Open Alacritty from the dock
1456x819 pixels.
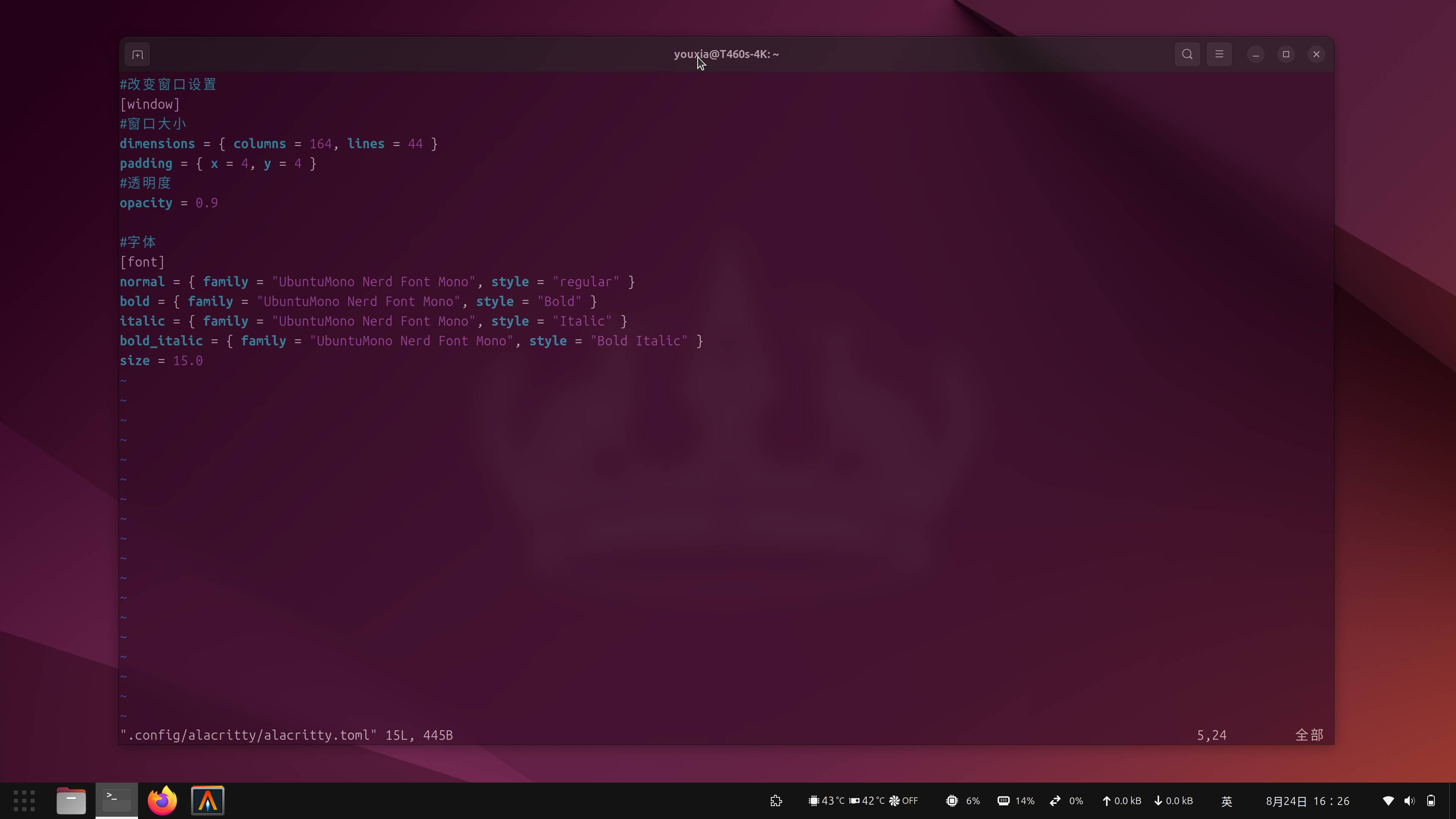[207, 800]
